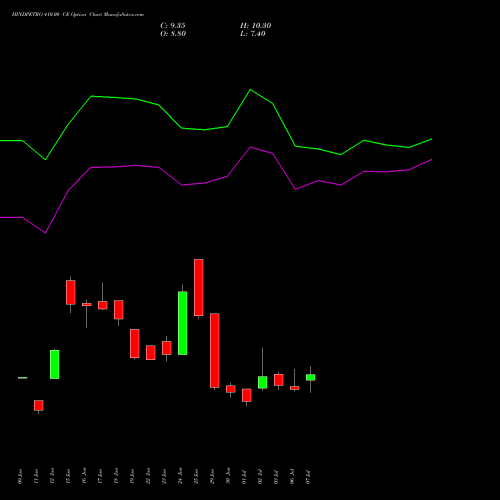This screenshot has height=500, width=500.
Task: Select the close value C: 9.35
Action: (173, 26)
